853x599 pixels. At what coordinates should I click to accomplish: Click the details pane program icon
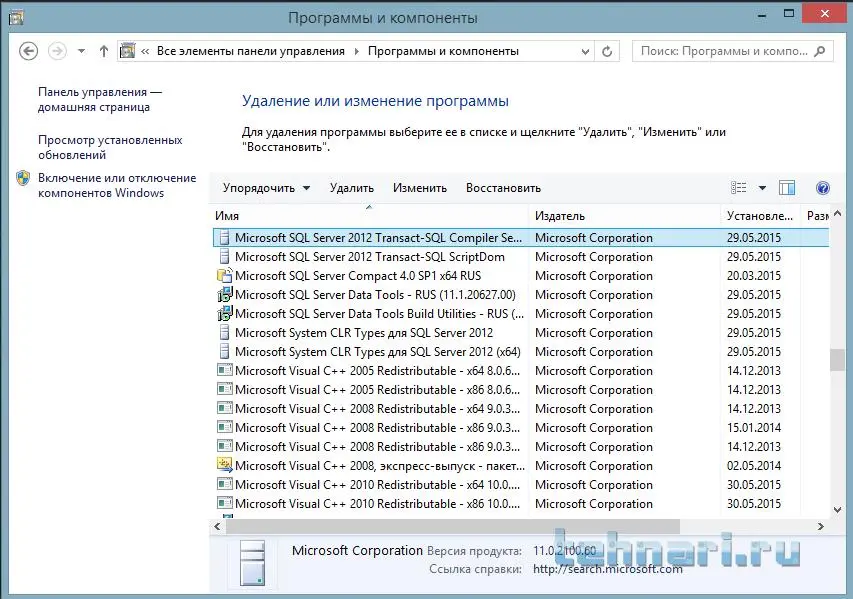coord(252,563)
